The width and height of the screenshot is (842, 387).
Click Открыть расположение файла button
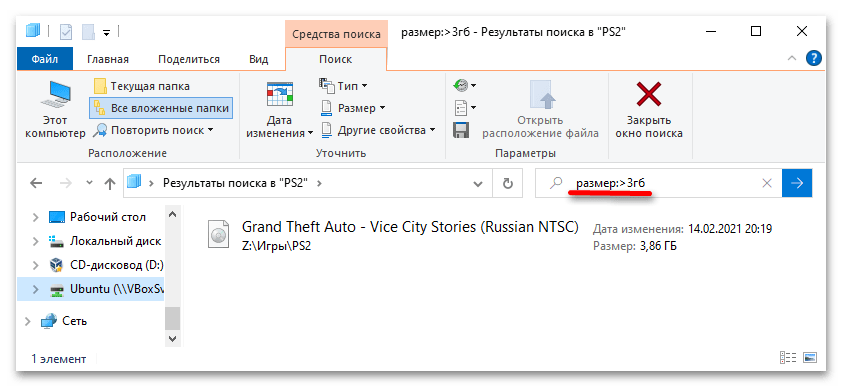540,110
